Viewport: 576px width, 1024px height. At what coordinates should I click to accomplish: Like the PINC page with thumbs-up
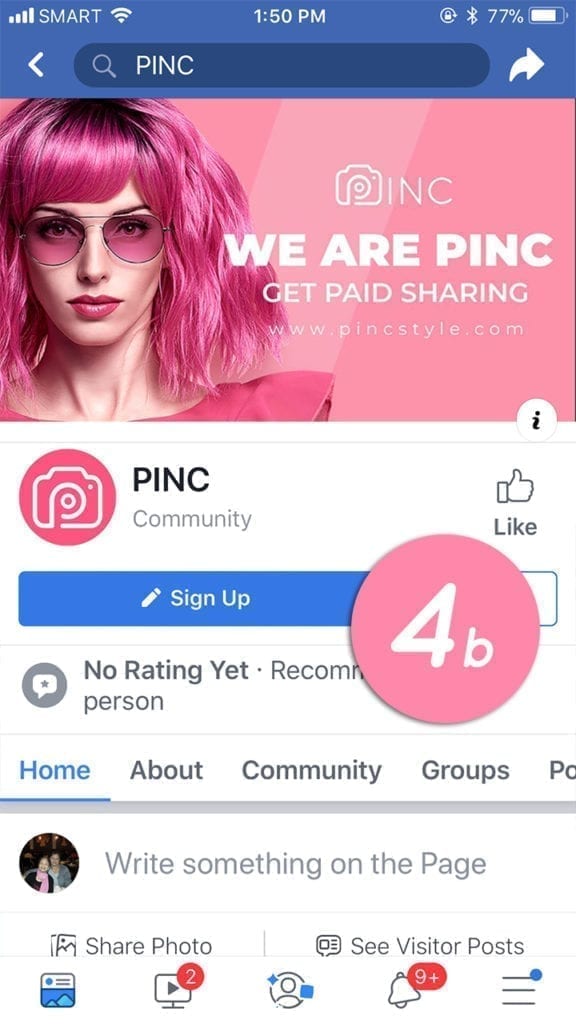tap(515, 504)
